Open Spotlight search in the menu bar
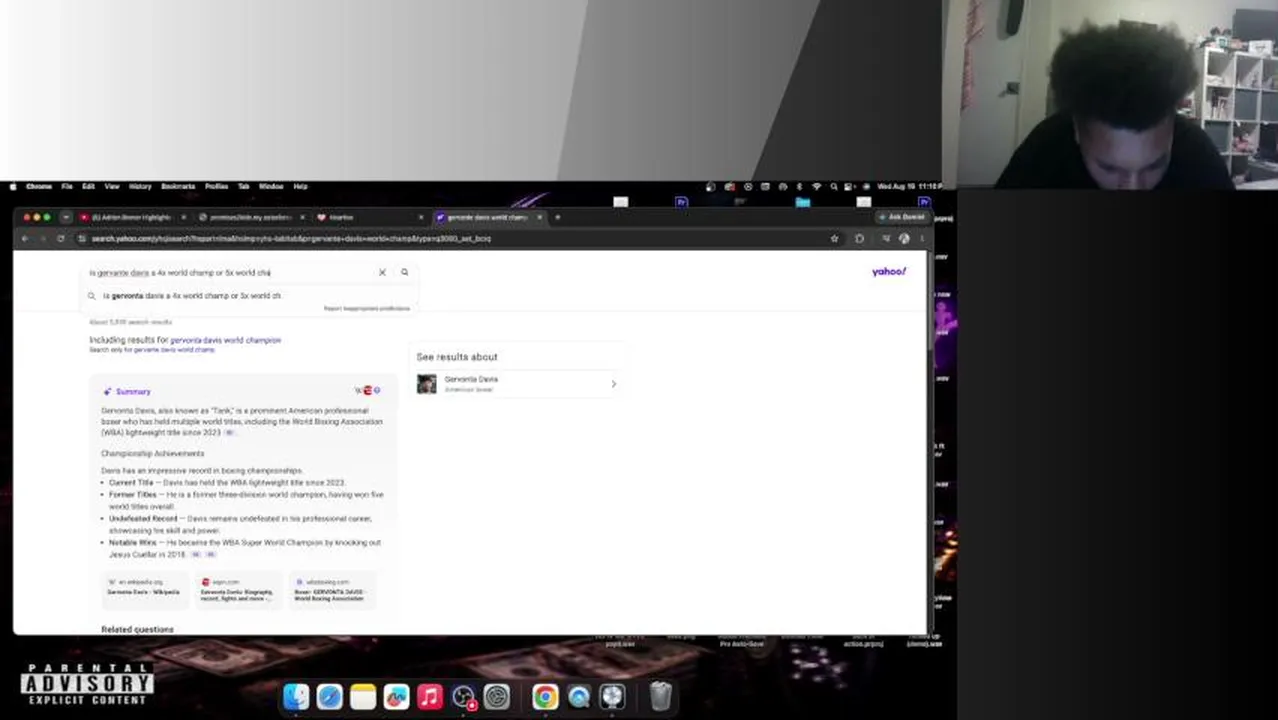The width and height of the screenshot is (1278, 720). click(834, 186)
